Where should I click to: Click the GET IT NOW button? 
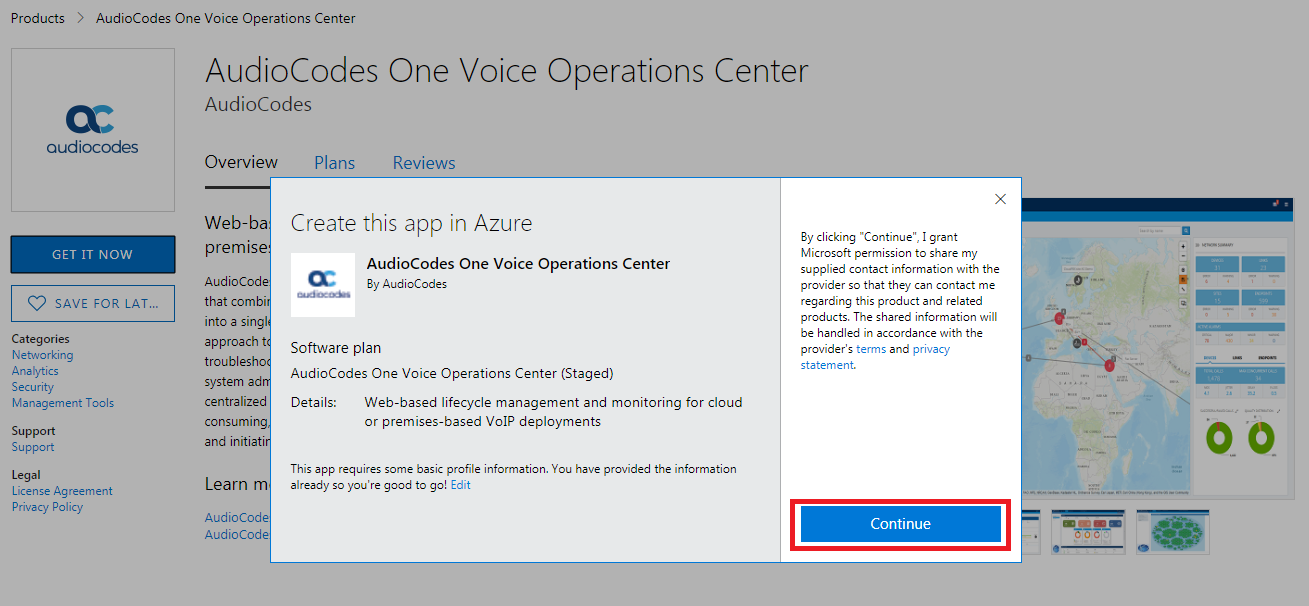tap(92, 254)
